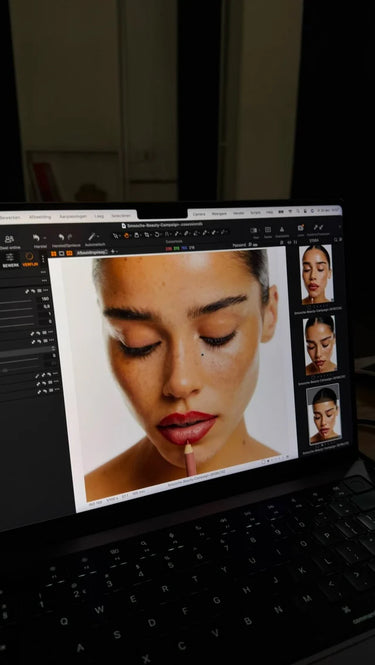The image size is (375, 665).
Task: Open the dropdown arrow next to Herstel
Action: (45, 238)
